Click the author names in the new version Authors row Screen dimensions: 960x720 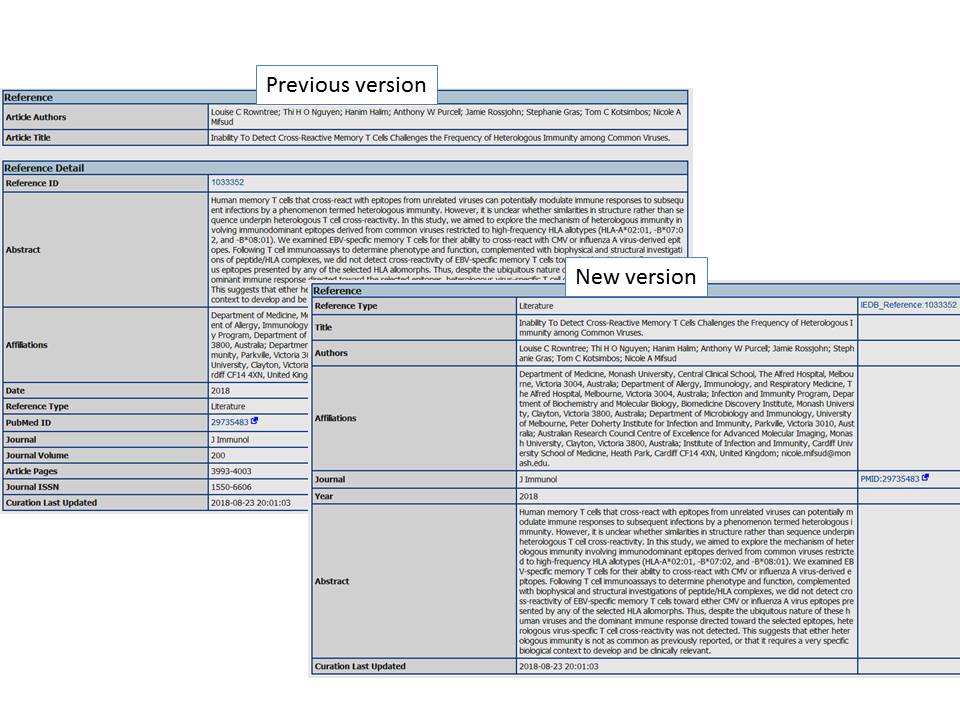(x=686, y=353)
